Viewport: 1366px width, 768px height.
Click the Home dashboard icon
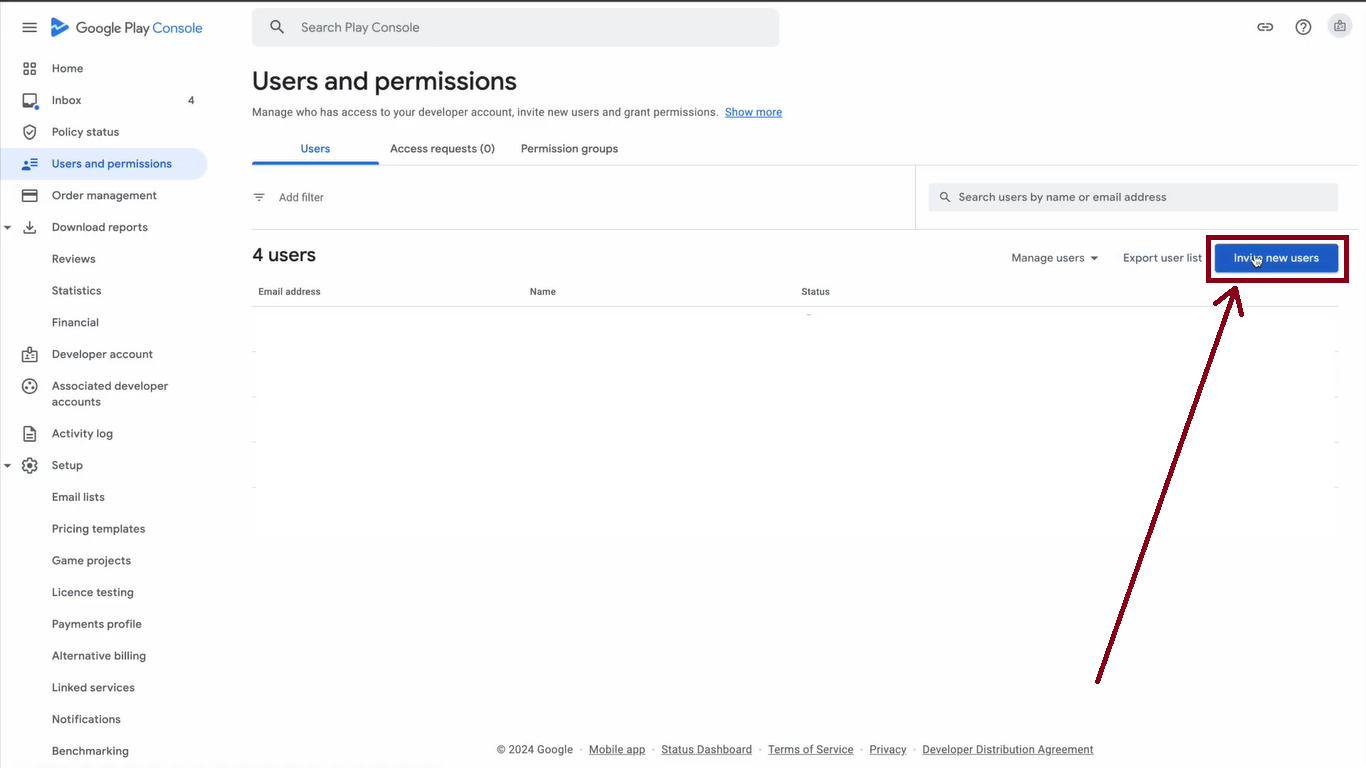click(30, 69)
